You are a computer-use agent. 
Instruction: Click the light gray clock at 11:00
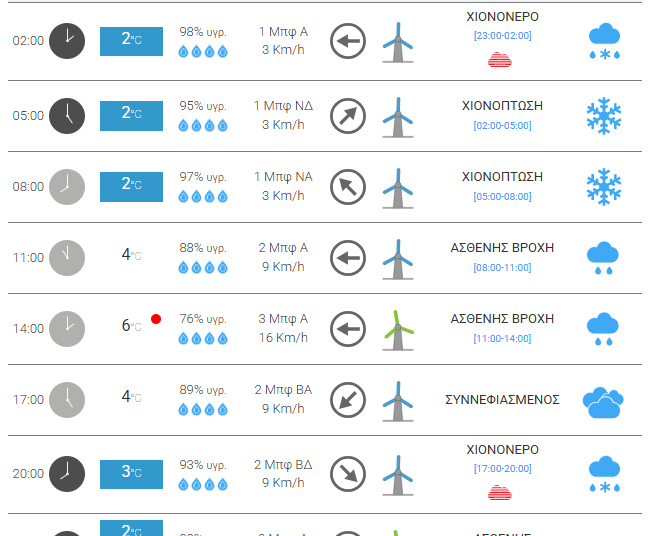(68, 257)
